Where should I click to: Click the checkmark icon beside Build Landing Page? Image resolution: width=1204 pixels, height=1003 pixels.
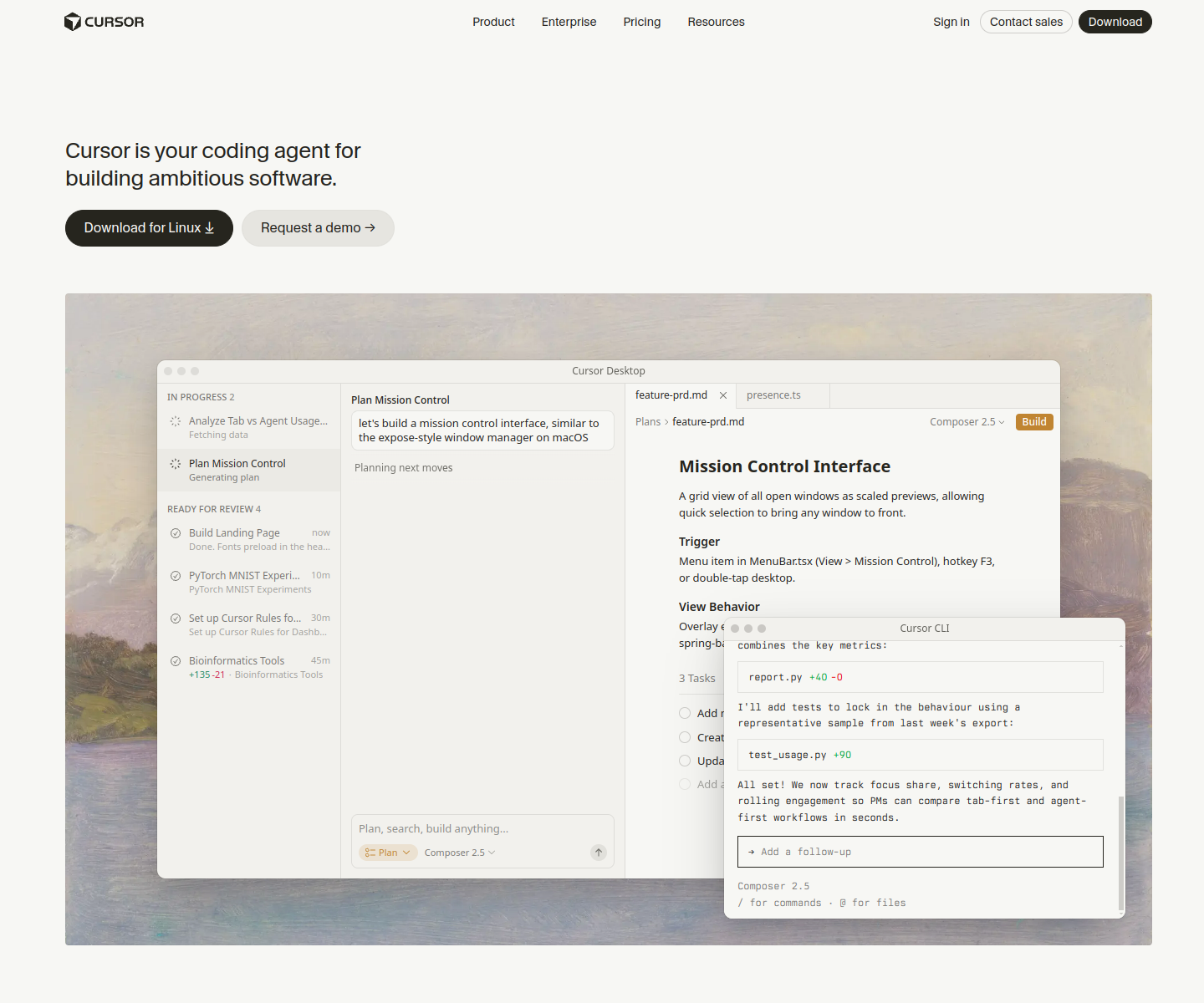coord(176,533)
